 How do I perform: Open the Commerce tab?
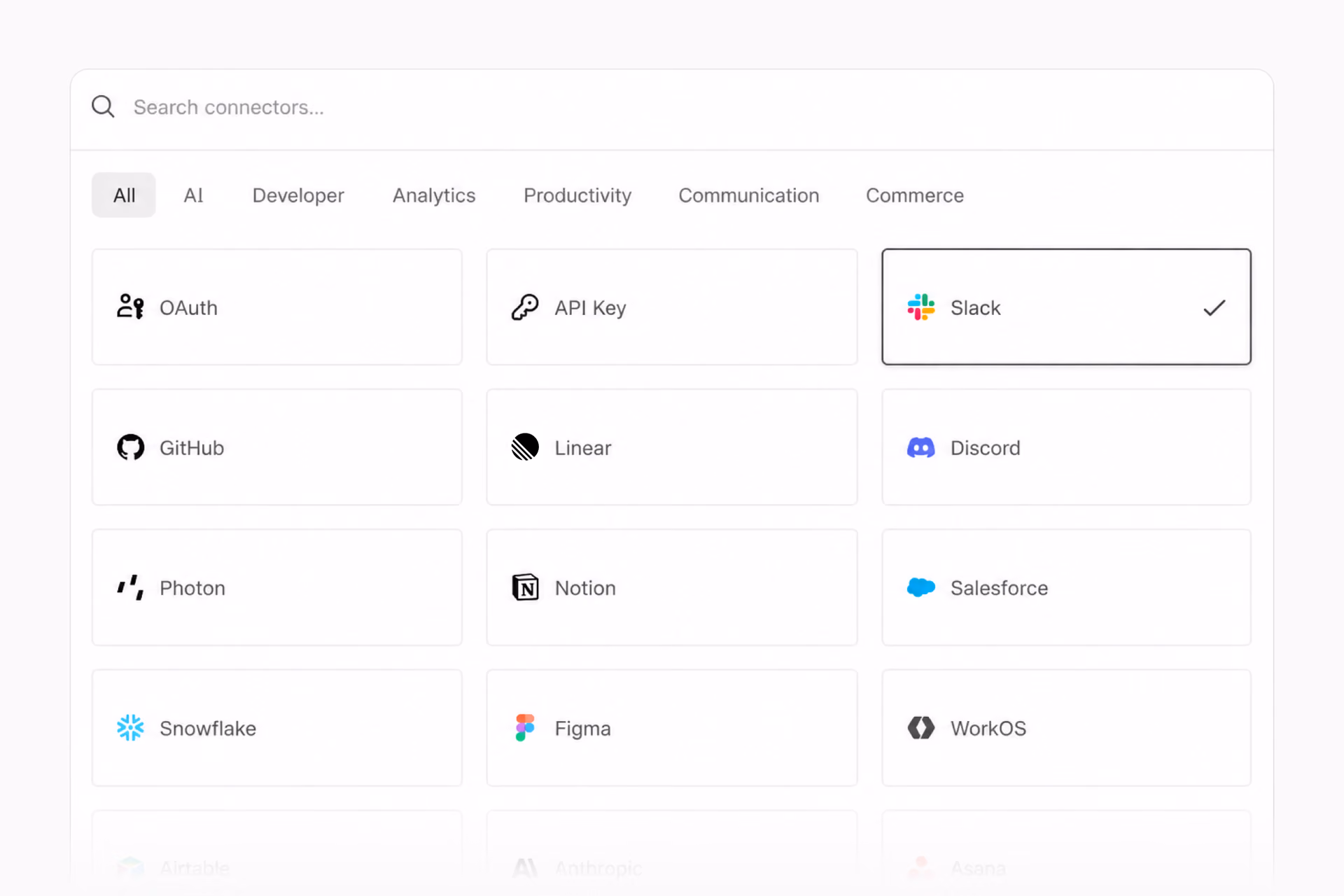click(x=915, y=195)
